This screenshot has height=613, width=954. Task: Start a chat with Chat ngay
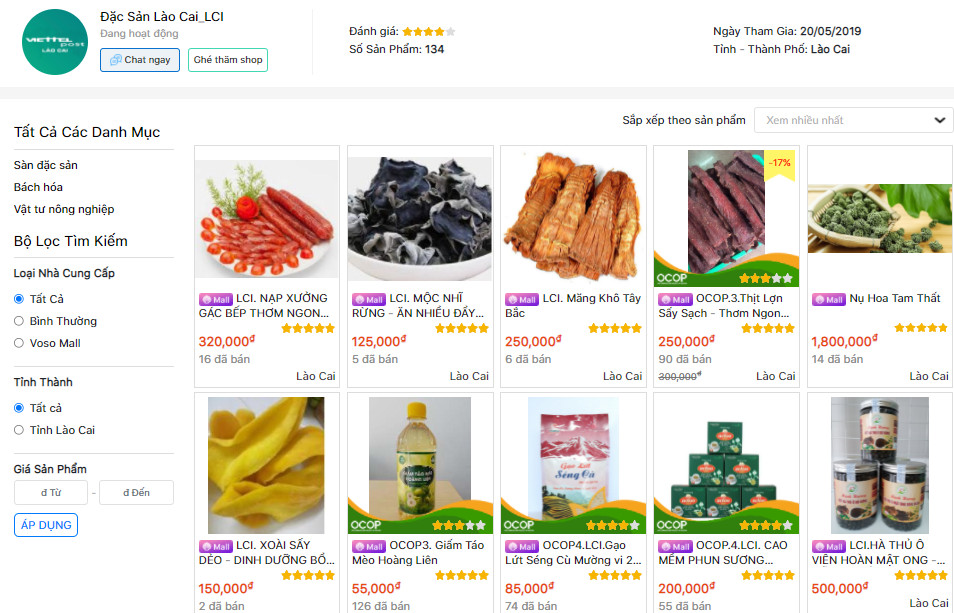(140, 60)
